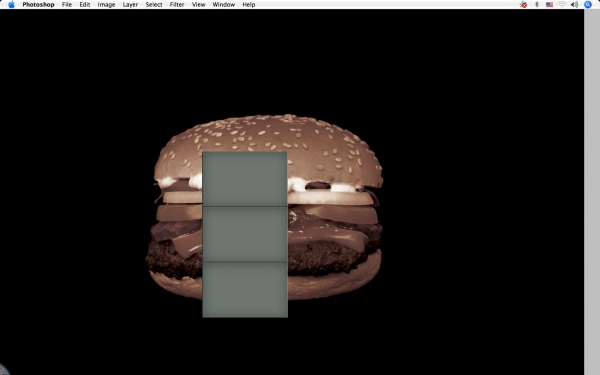This screenshot has width=600, height=375.
Task: Open the Window menu
Action: pyautogui.click(x=224, y=5)
